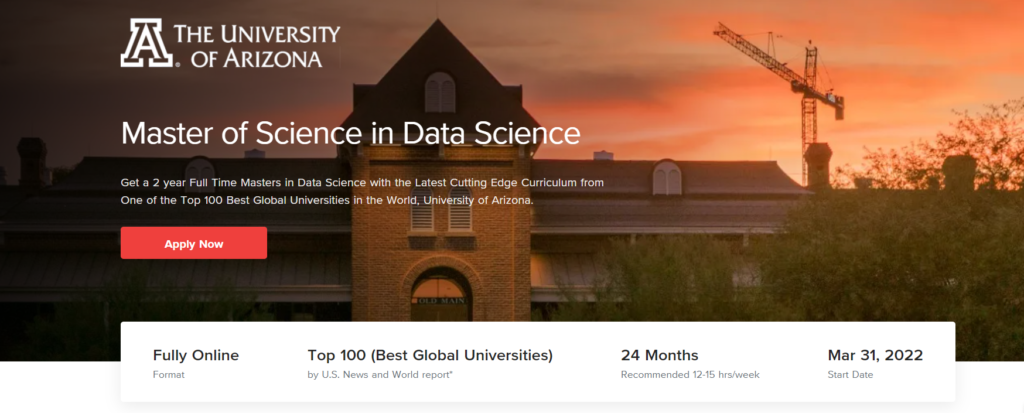1024x413 pixels.
Task: Click "The University of Arizona" wordmark text
Action: click(x=257, y=46)
